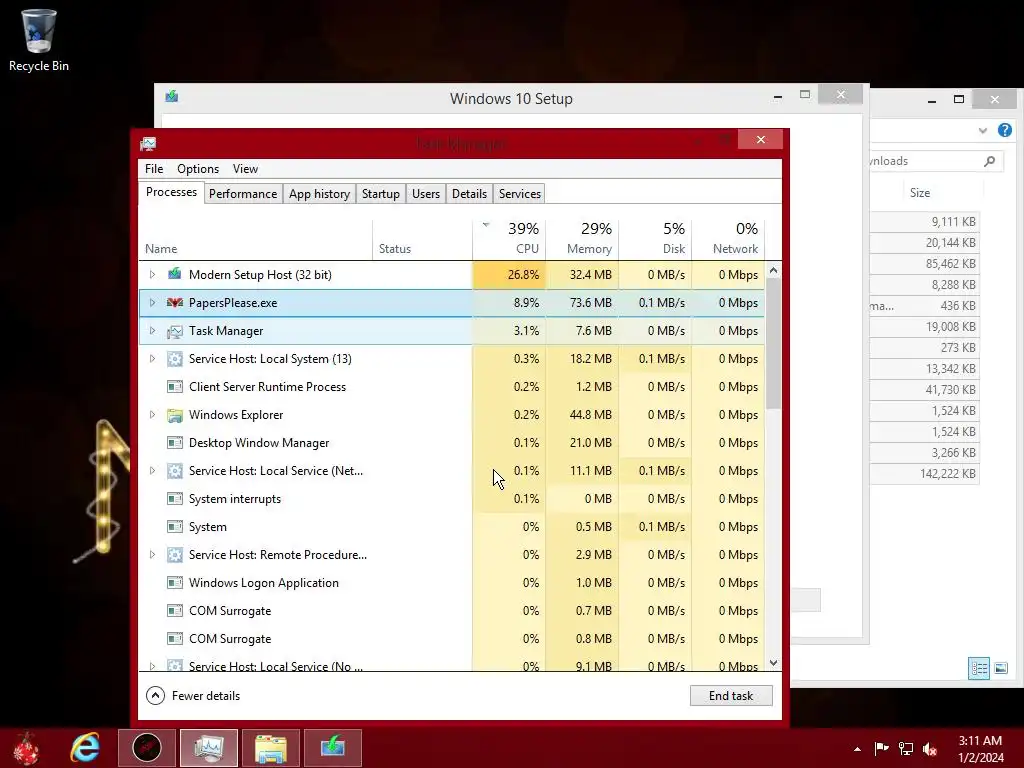Expand Service Host: Remote Procedure...
Viewport: 1024px width, 768px height.
(x=152, y=554)
